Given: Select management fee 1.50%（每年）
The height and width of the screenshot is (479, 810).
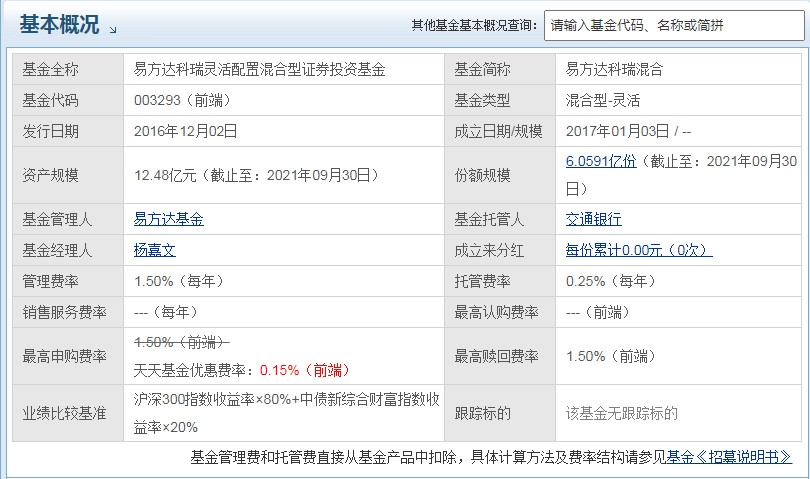Looking at the screenshot, I should 179,281.
